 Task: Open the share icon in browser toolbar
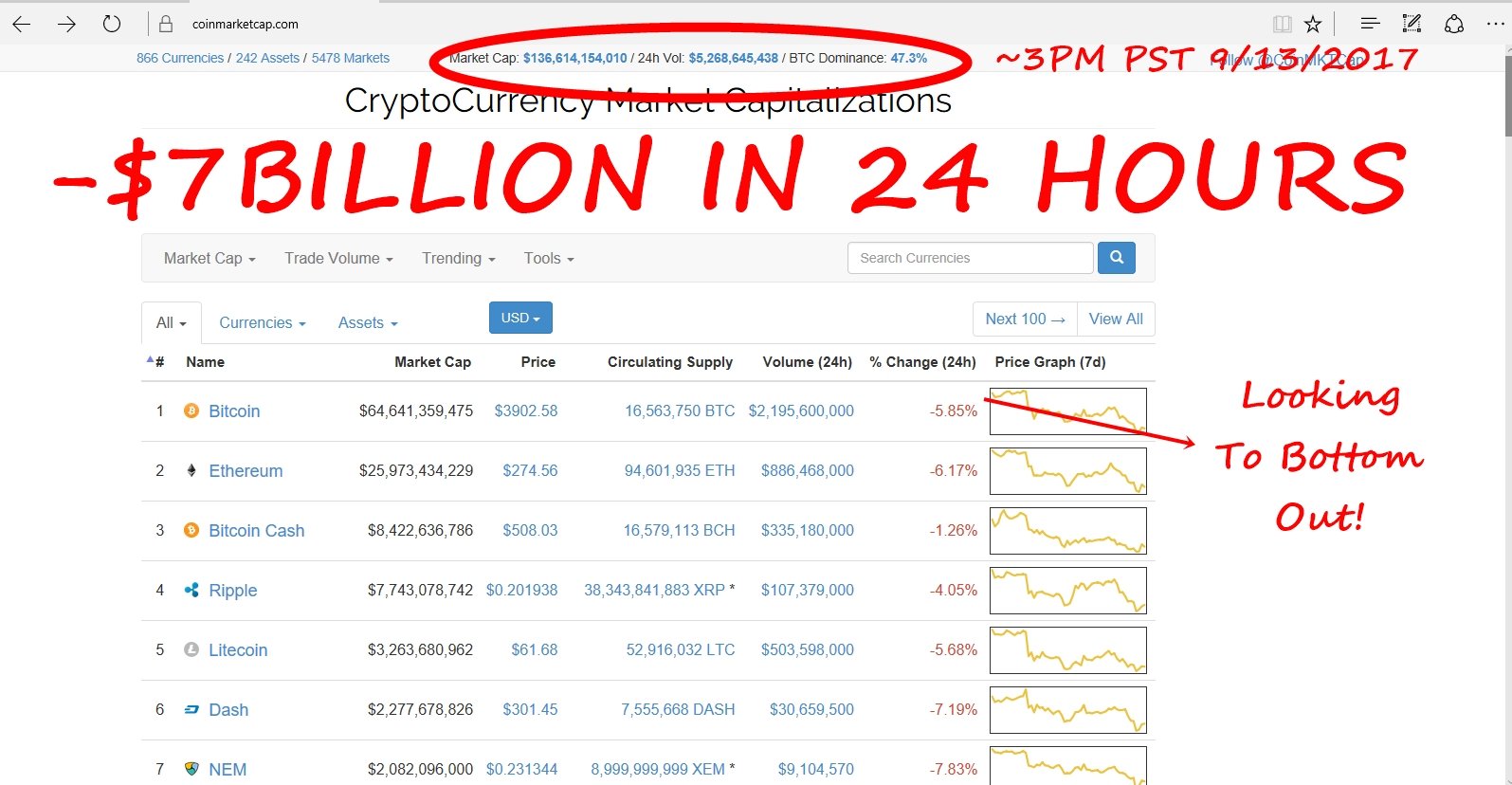pyautogui.click(x=1454, y=24)
